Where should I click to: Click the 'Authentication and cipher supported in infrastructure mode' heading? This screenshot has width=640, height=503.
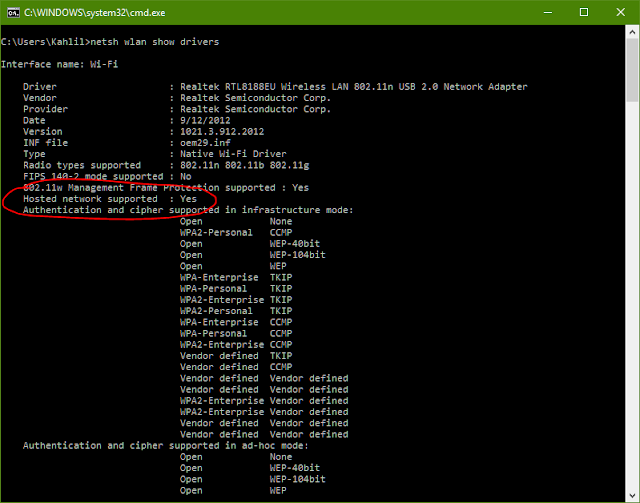click(x=188, y=210)
